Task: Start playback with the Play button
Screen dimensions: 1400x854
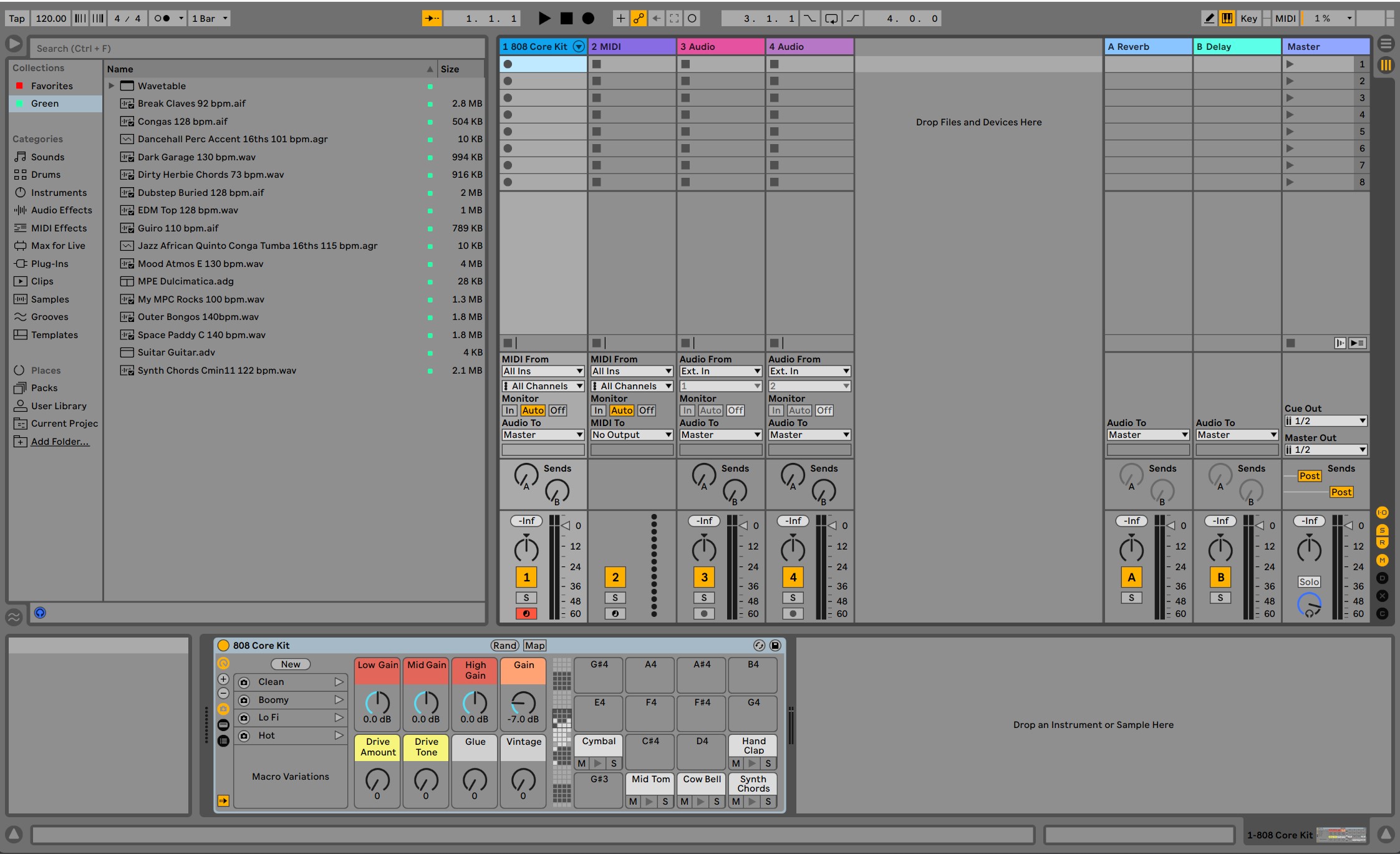Action: 544,19
